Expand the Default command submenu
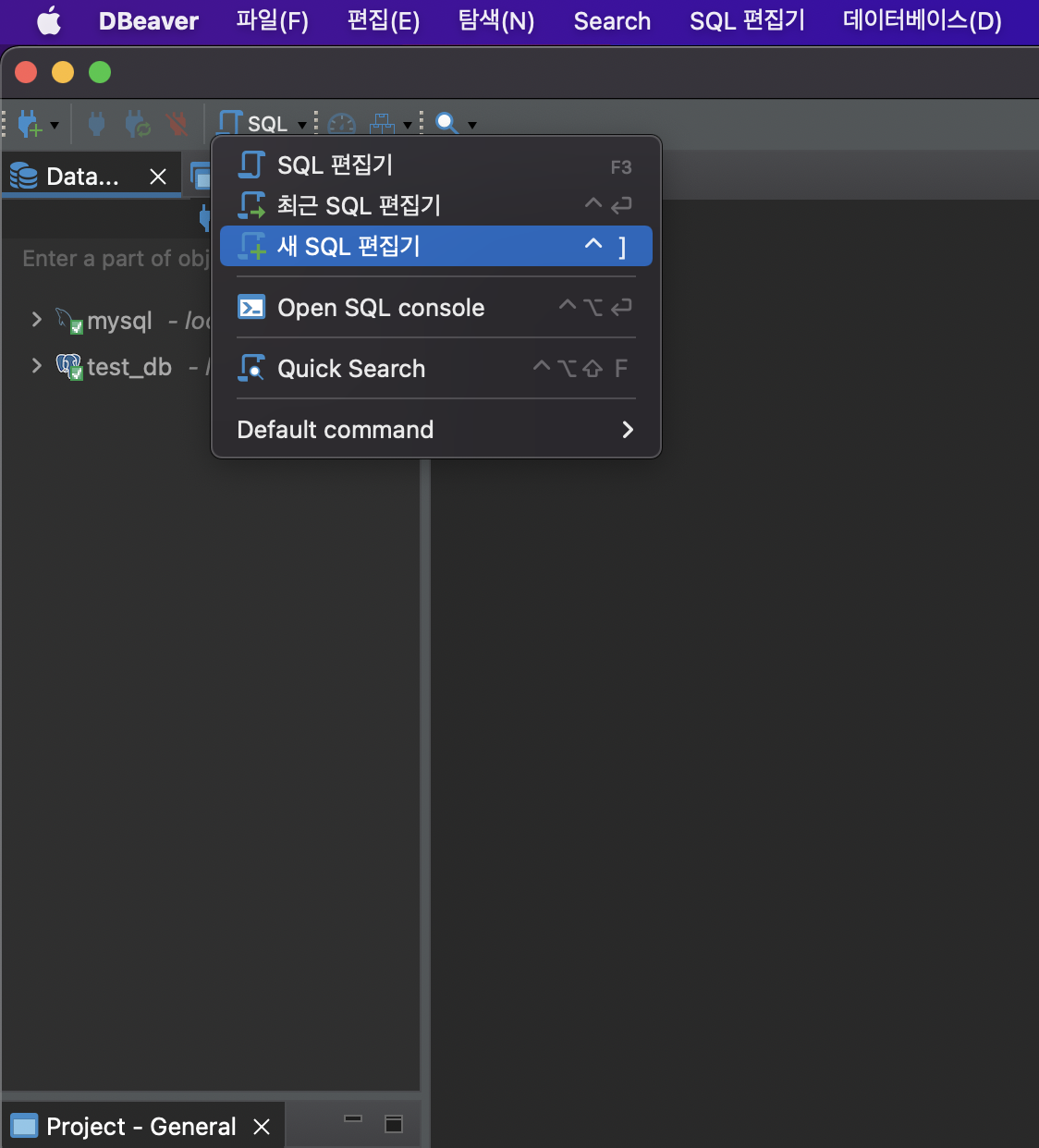The height and width of the screenshot is (1148, 1039). pos(436,430)
